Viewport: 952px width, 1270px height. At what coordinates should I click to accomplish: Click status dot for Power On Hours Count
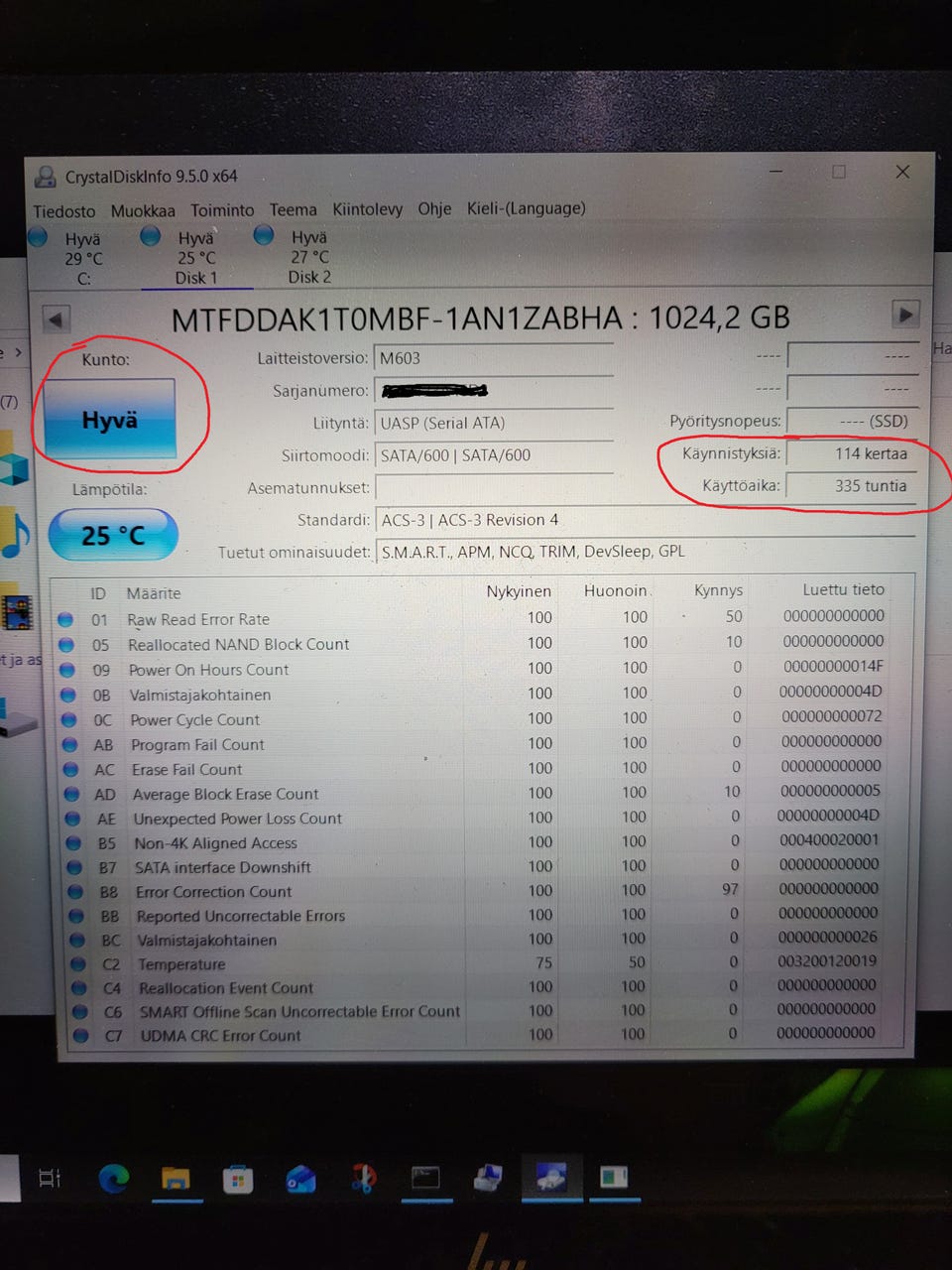click(x=67, y=670)
